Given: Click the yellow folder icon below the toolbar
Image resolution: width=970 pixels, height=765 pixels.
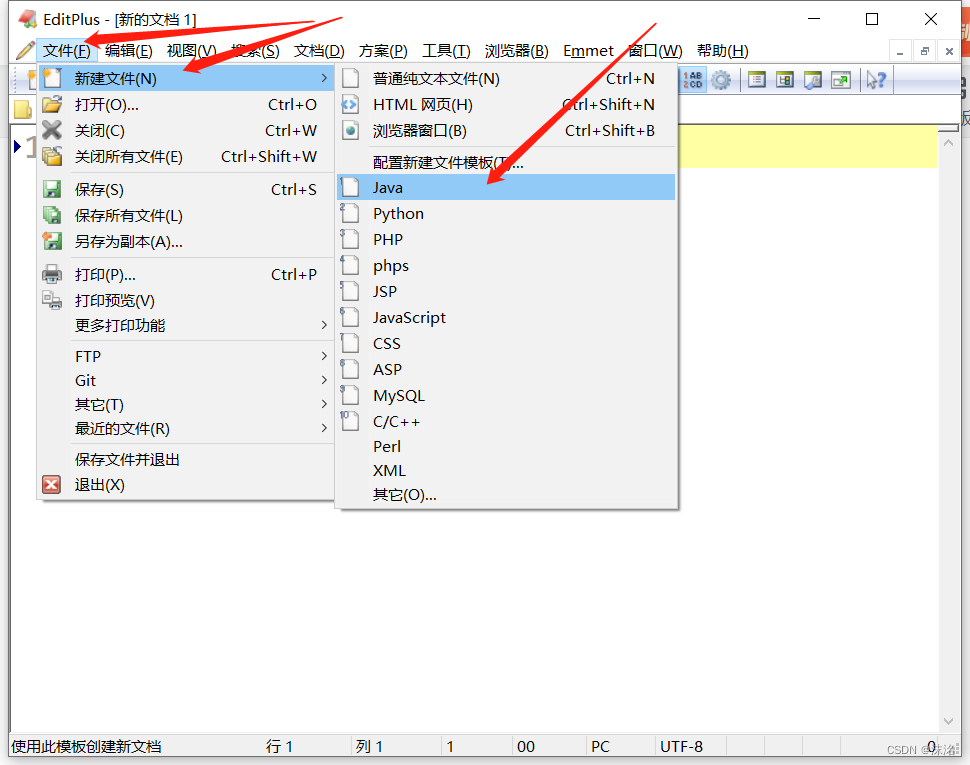Looking at the screenshot, I should coord(23,109).
